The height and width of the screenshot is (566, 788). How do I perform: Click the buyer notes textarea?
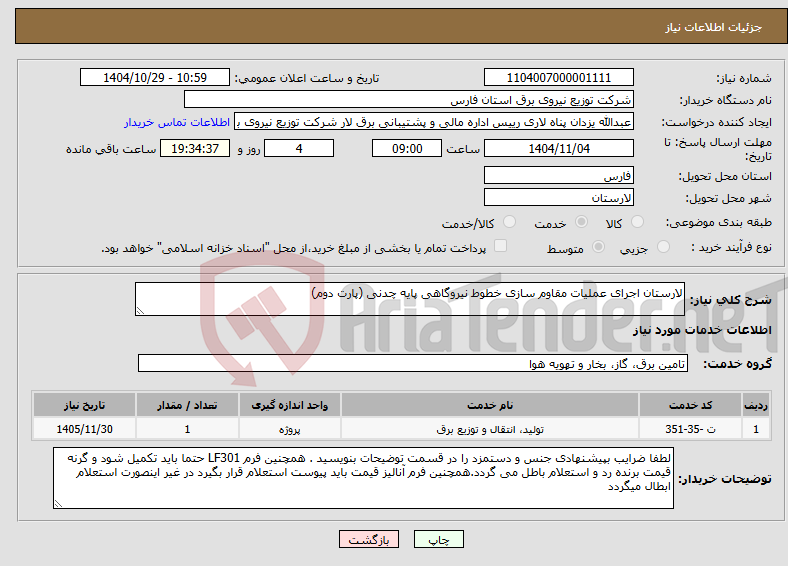tap(363, 478)
